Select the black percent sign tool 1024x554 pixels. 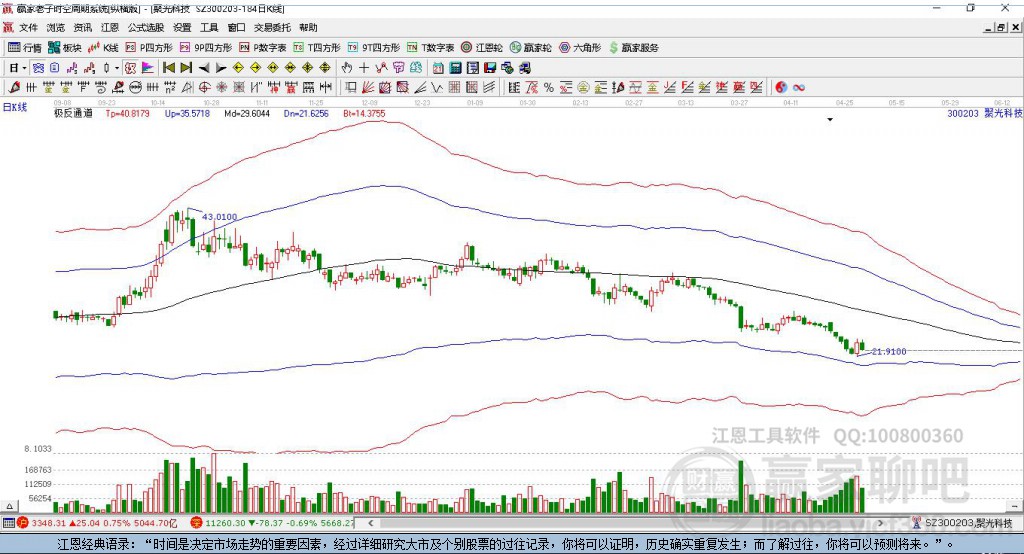click(x=549, y=88)
